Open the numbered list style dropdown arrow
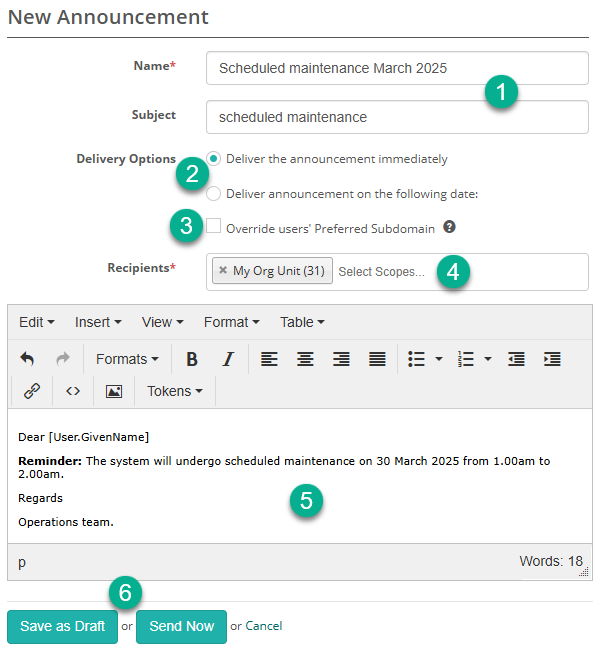The image size is (600, 652). [x=488, y=359]
